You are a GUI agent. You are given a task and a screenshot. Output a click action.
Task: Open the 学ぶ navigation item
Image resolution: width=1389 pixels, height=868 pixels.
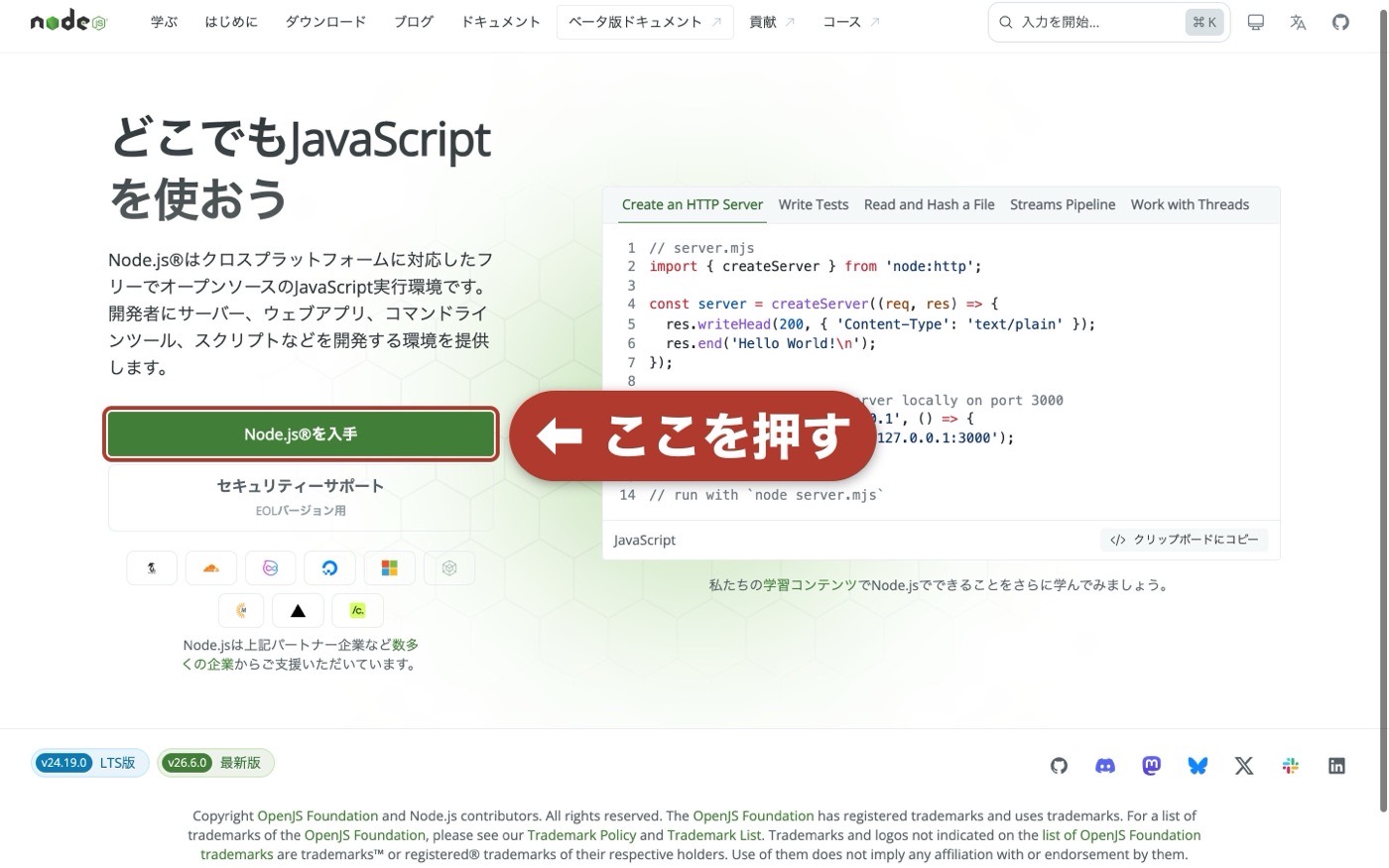click(x=164, y=22)
